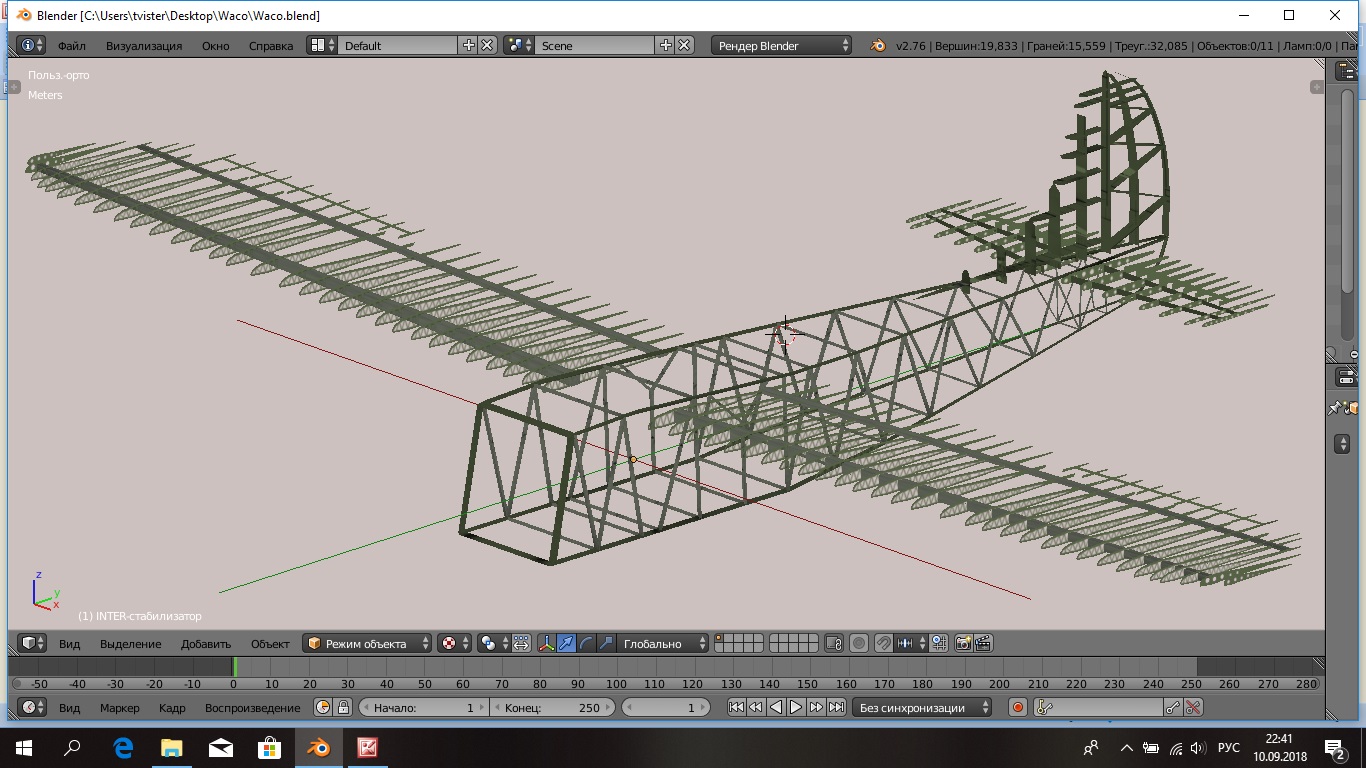
Task: Click the OpenGL render image camera icon
Action: click(x=964, y=643)
